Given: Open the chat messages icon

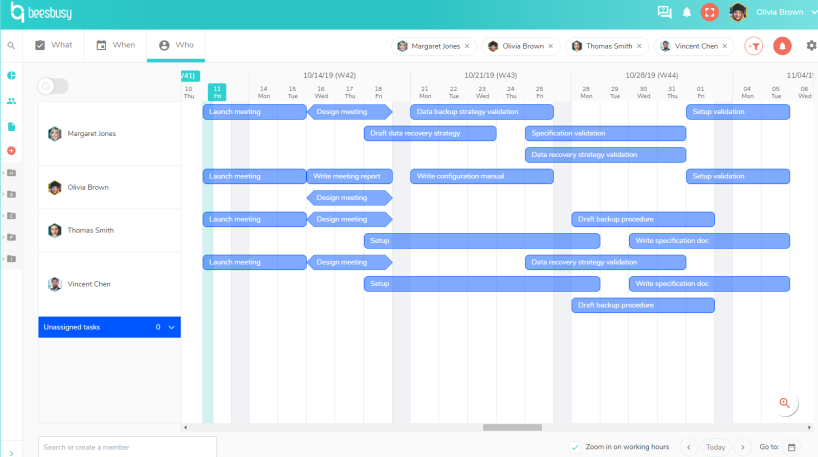Looking at the screenshot, I should (x=664, y=12).
